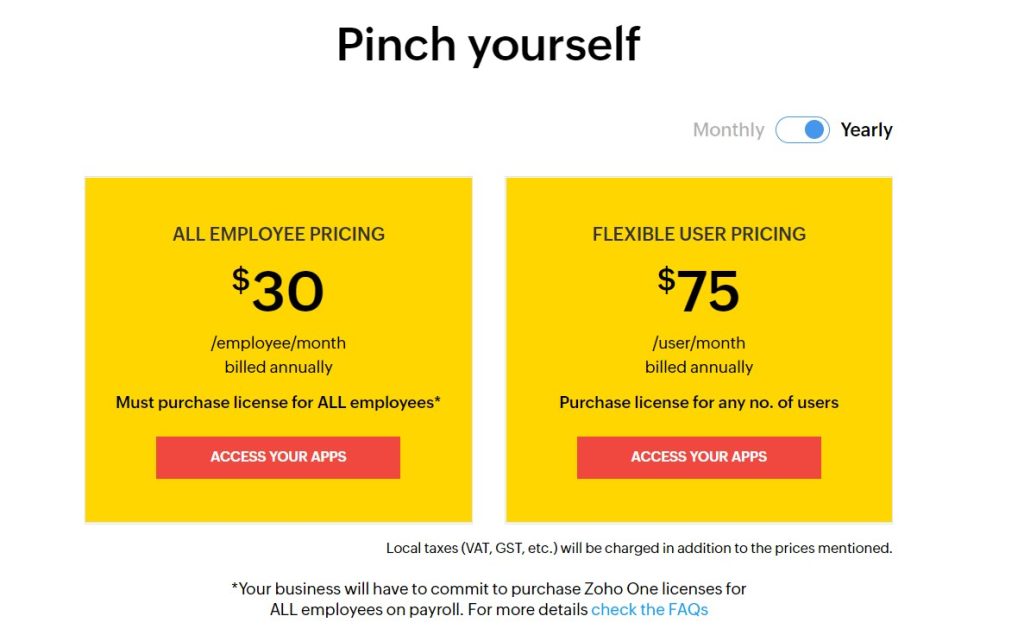Viewport: 1024px width, 635px height.
Task: Click the dollar sign beside 75
Action: pos(666,280)
